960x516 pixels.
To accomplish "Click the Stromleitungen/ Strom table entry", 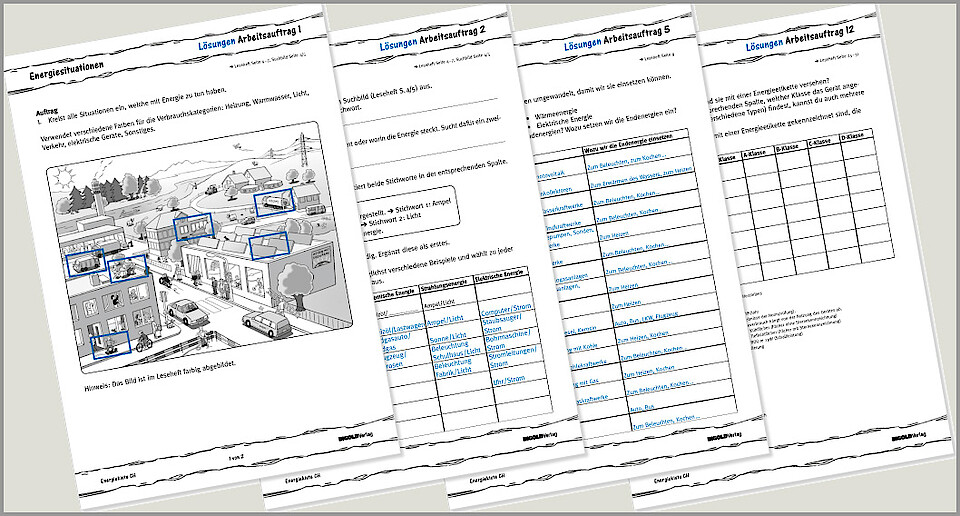I will (512, 357).
